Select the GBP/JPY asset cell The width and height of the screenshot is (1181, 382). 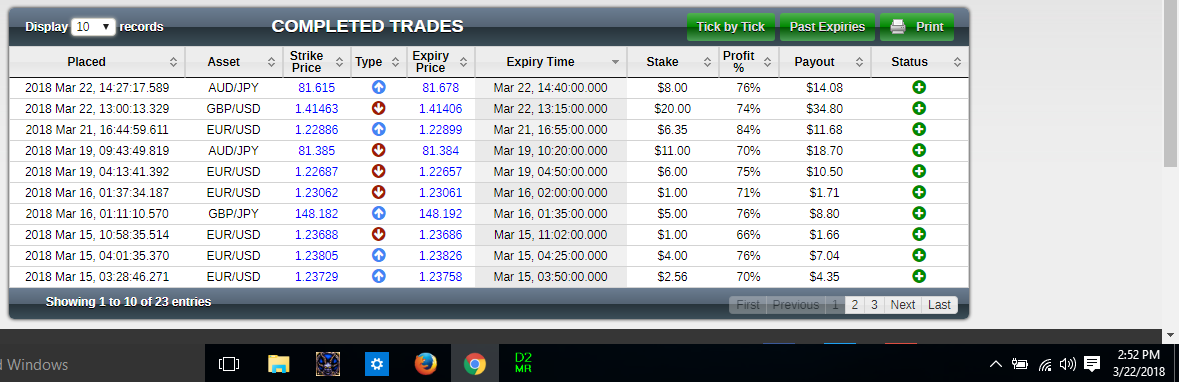233,213
